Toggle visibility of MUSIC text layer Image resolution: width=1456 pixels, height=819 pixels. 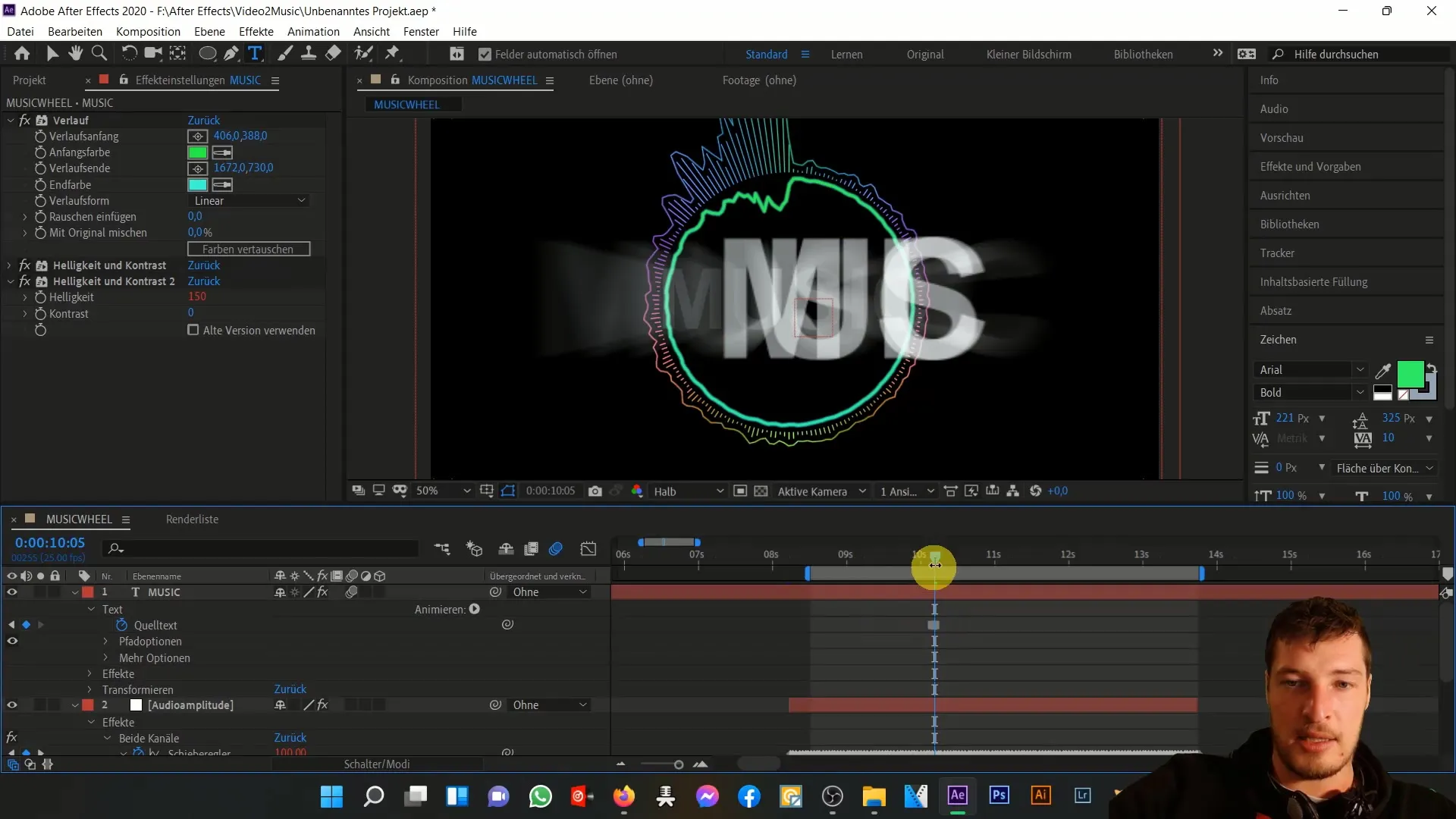[12, 592]
